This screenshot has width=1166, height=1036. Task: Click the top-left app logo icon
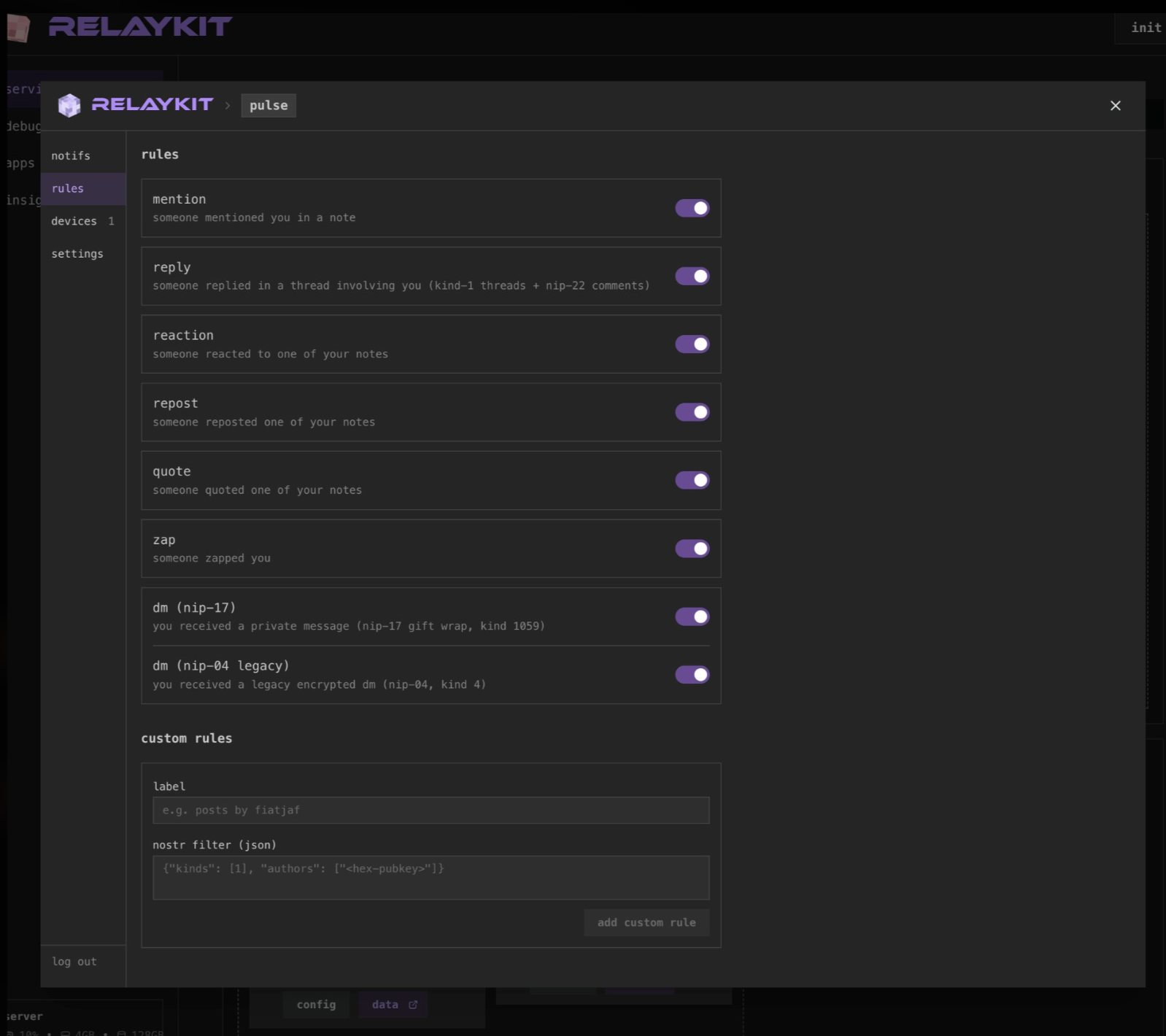tap(18, 28)
